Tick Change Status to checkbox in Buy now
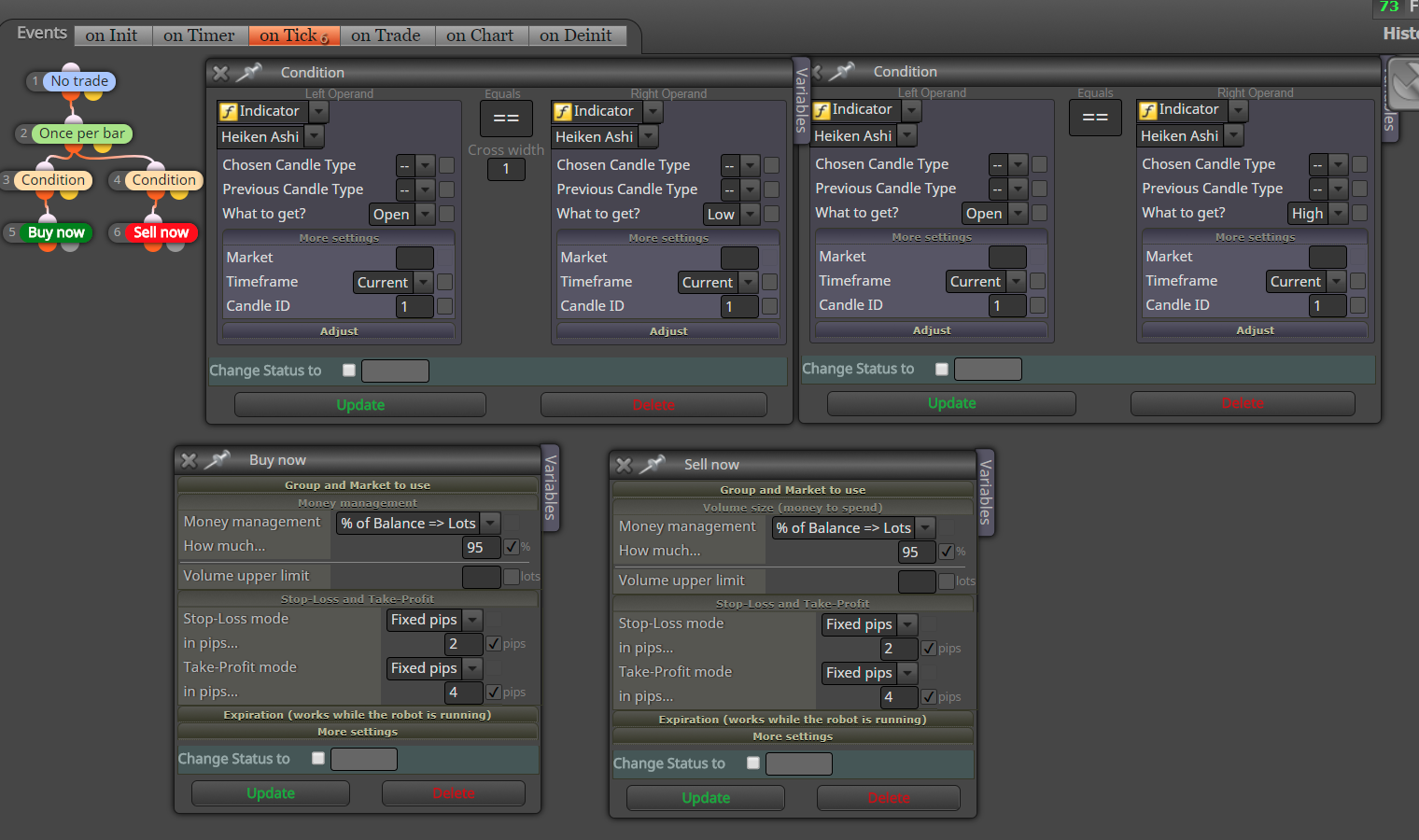This screenshot has width=1419, height=840. point(318,759)
